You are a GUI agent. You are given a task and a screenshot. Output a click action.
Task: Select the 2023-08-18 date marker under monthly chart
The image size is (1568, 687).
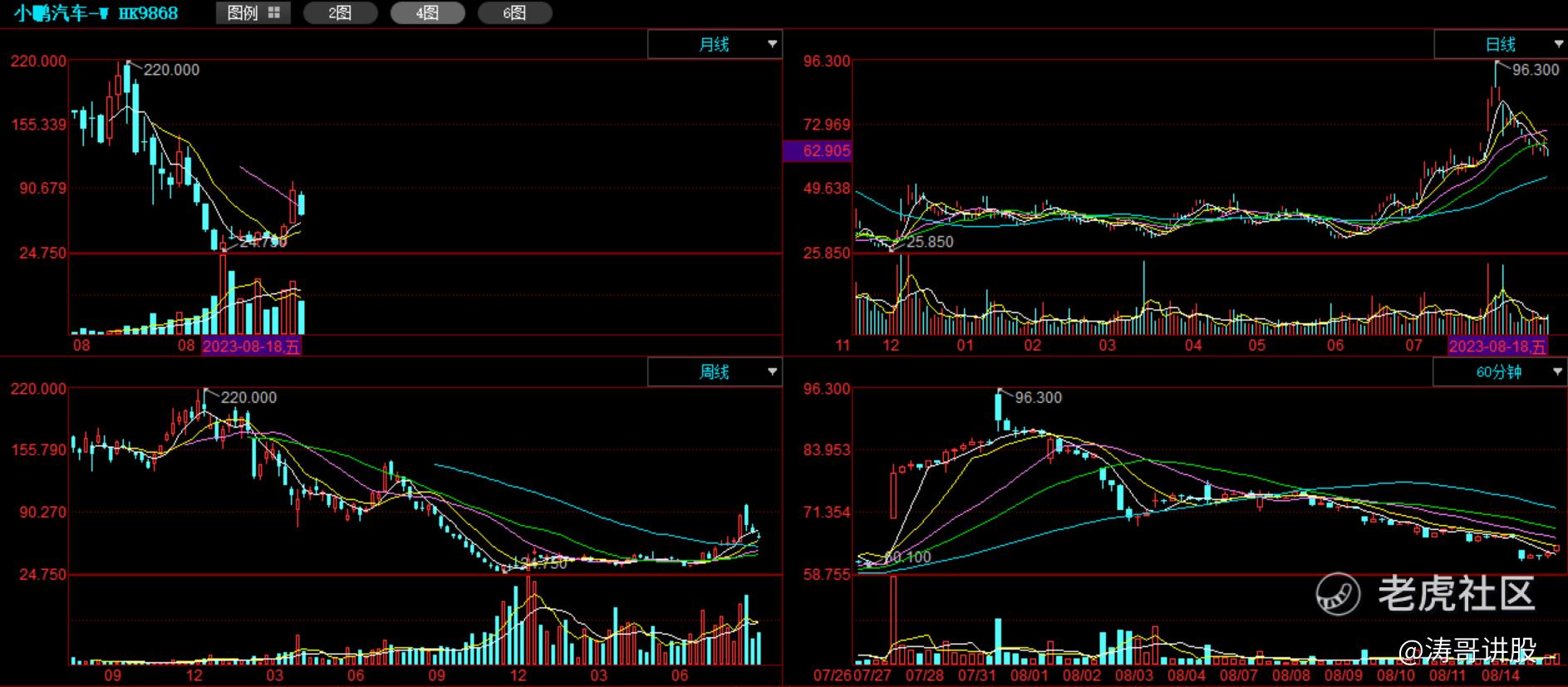click(251, 346)
